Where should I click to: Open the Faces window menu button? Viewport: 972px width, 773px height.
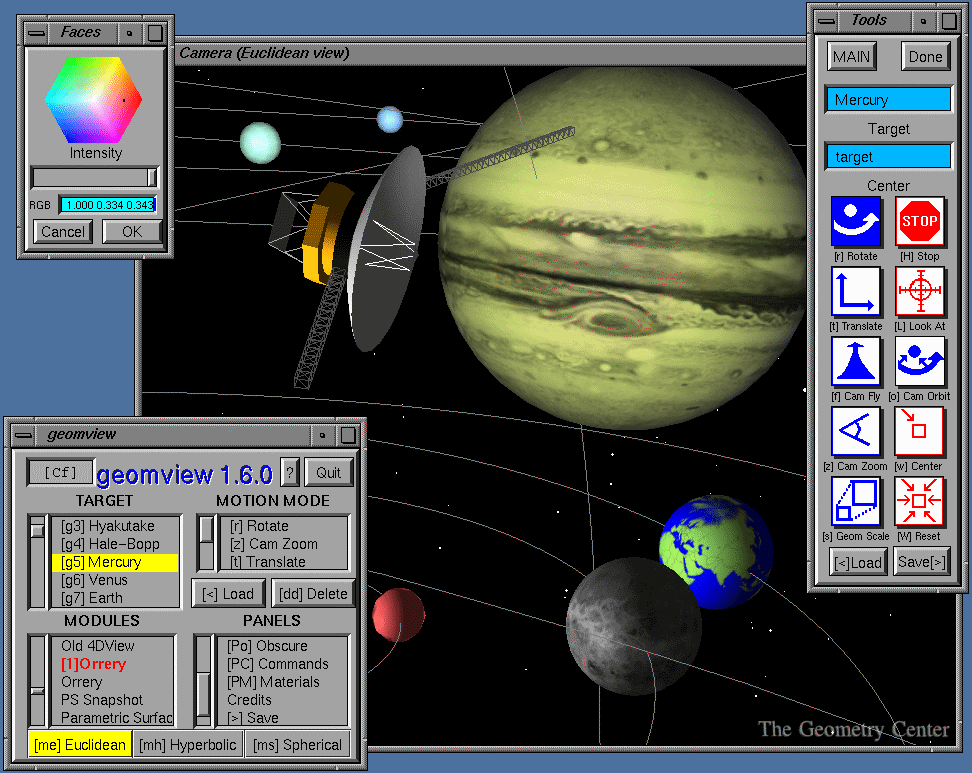[37, 32]
